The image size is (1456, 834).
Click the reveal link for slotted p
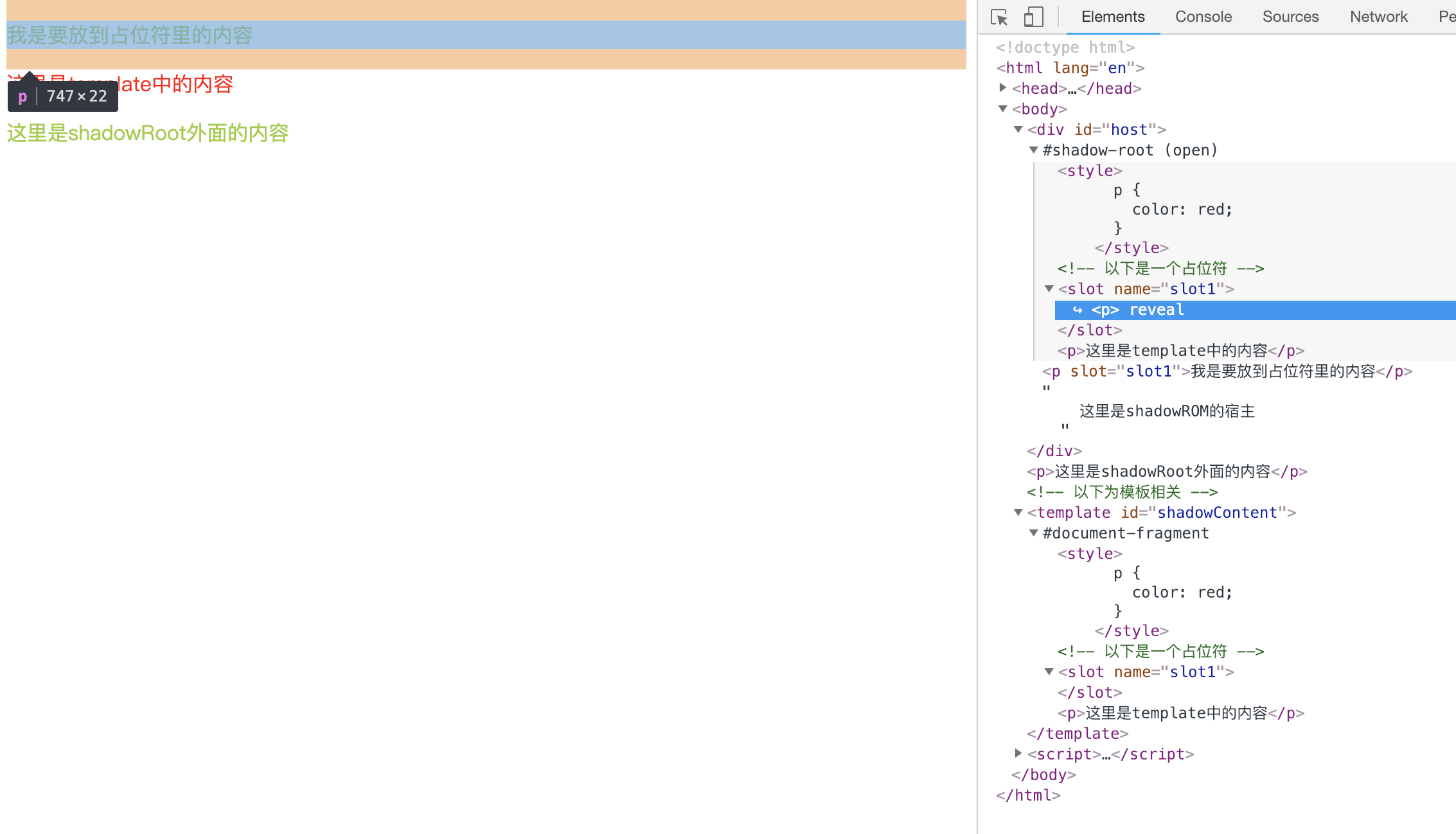[1157, 310]
